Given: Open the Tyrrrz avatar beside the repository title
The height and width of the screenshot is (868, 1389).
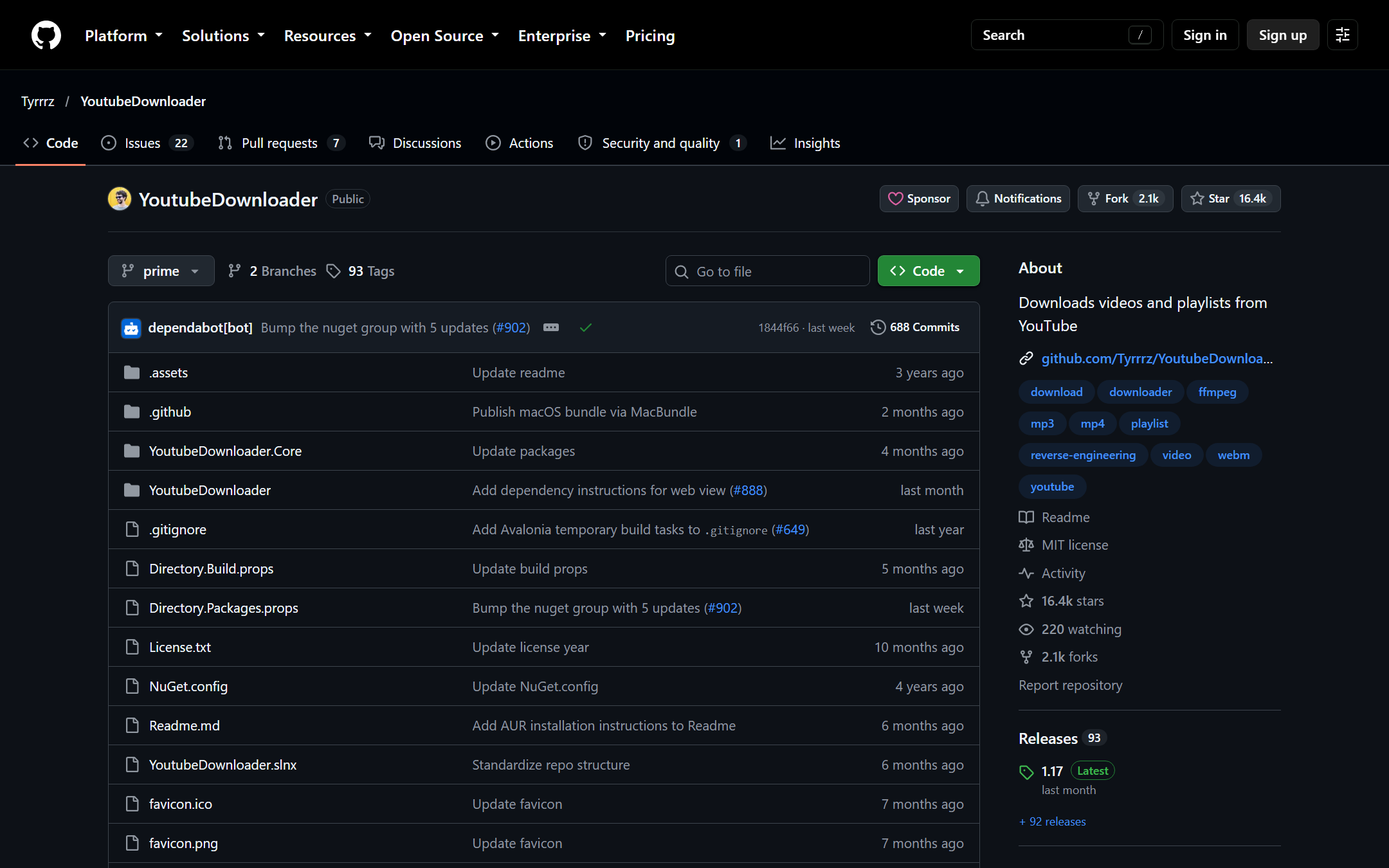Looking at the screenshot, I should pyautogui.click(x=120, y=199).
